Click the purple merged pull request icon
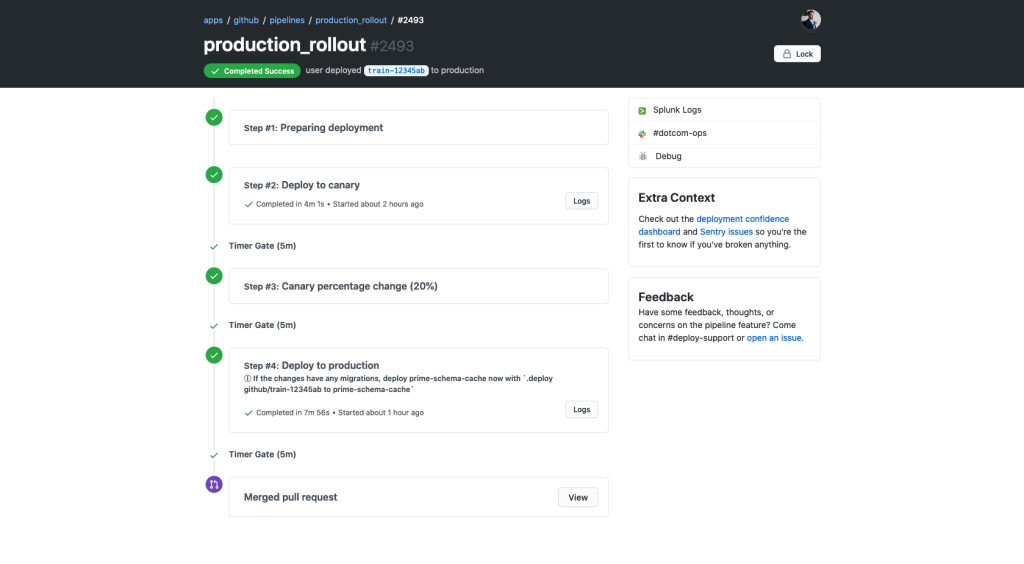 point(214,485)
